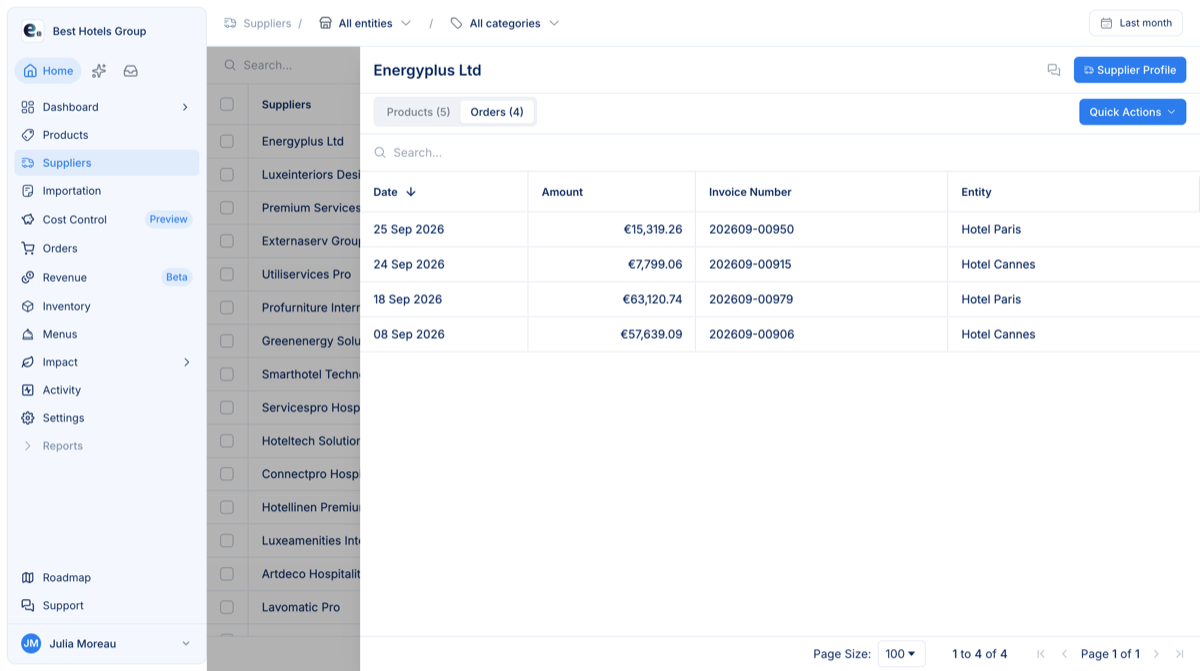Click the Importation file icon in sidebar
This screenshot has width=1200, height=671.
point(28,191)
